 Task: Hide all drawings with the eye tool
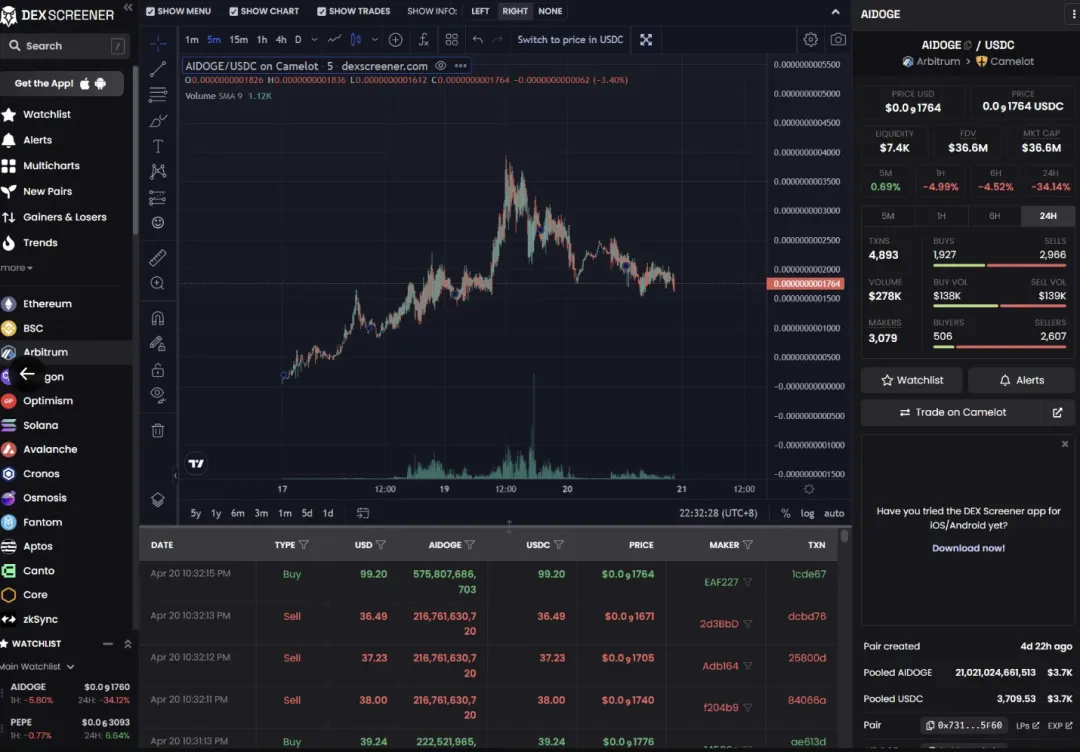(158, 395)
